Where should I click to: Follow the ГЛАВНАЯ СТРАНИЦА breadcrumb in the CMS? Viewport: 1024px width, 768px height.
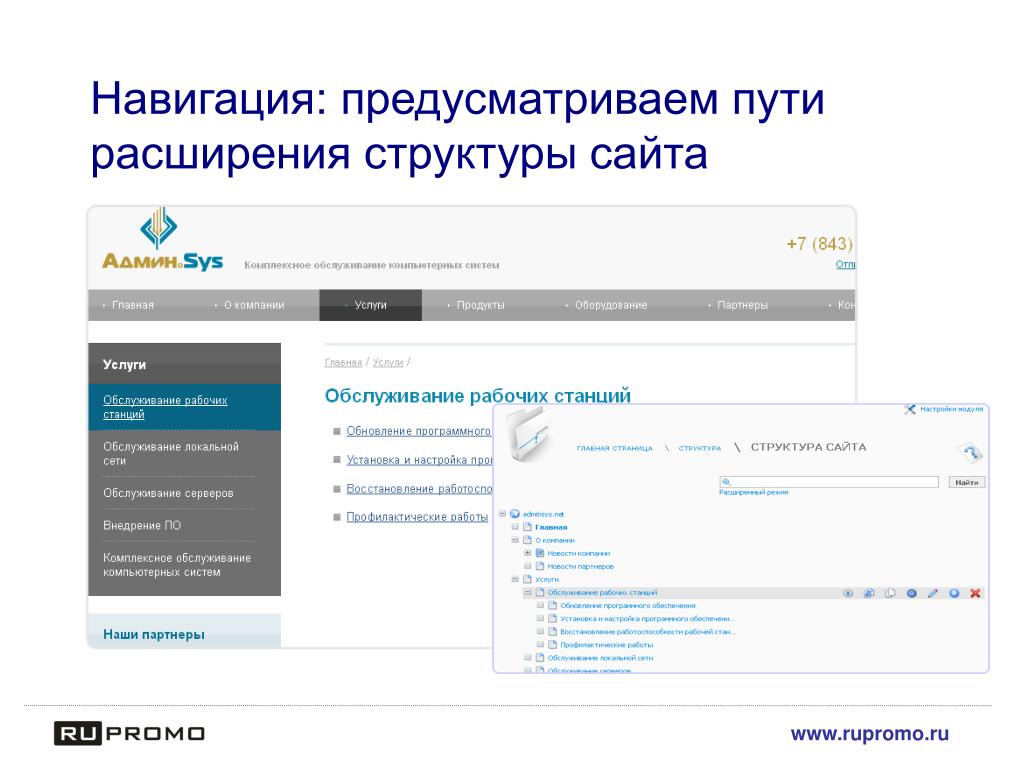[615, 449]
